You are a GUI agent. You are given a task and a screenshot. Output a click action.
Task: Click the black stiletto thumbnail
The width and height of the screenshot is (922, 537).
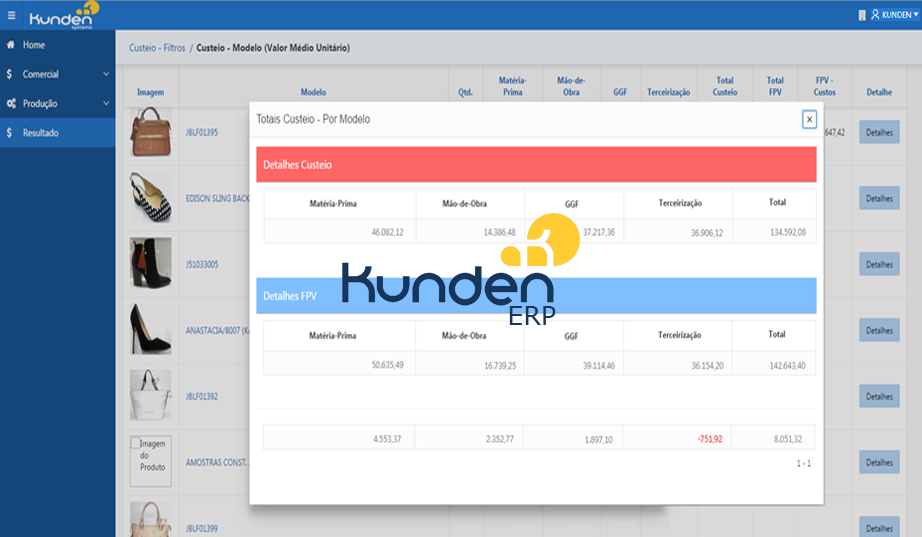click(151, 329)
